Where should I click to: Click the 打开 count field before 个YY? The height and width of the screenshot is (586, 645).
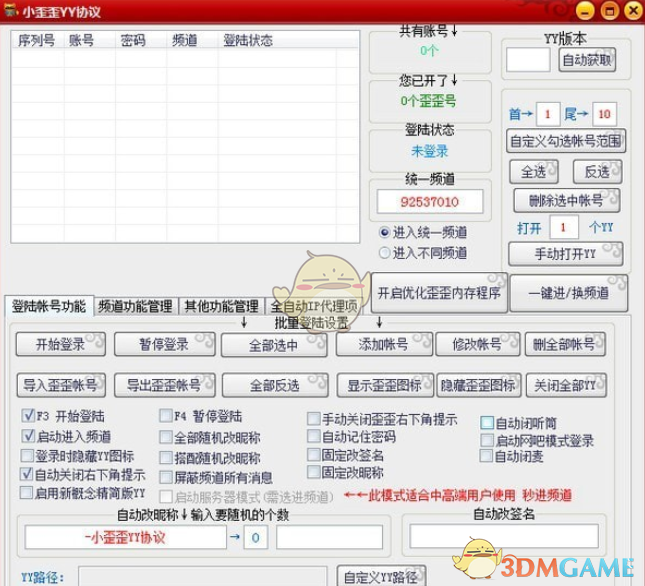point(564,227)
